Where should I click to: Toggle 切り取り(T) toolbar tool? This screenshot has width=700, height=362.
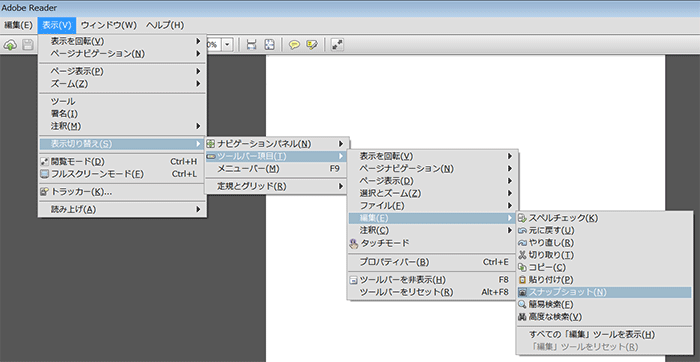[x=604, y=255]
